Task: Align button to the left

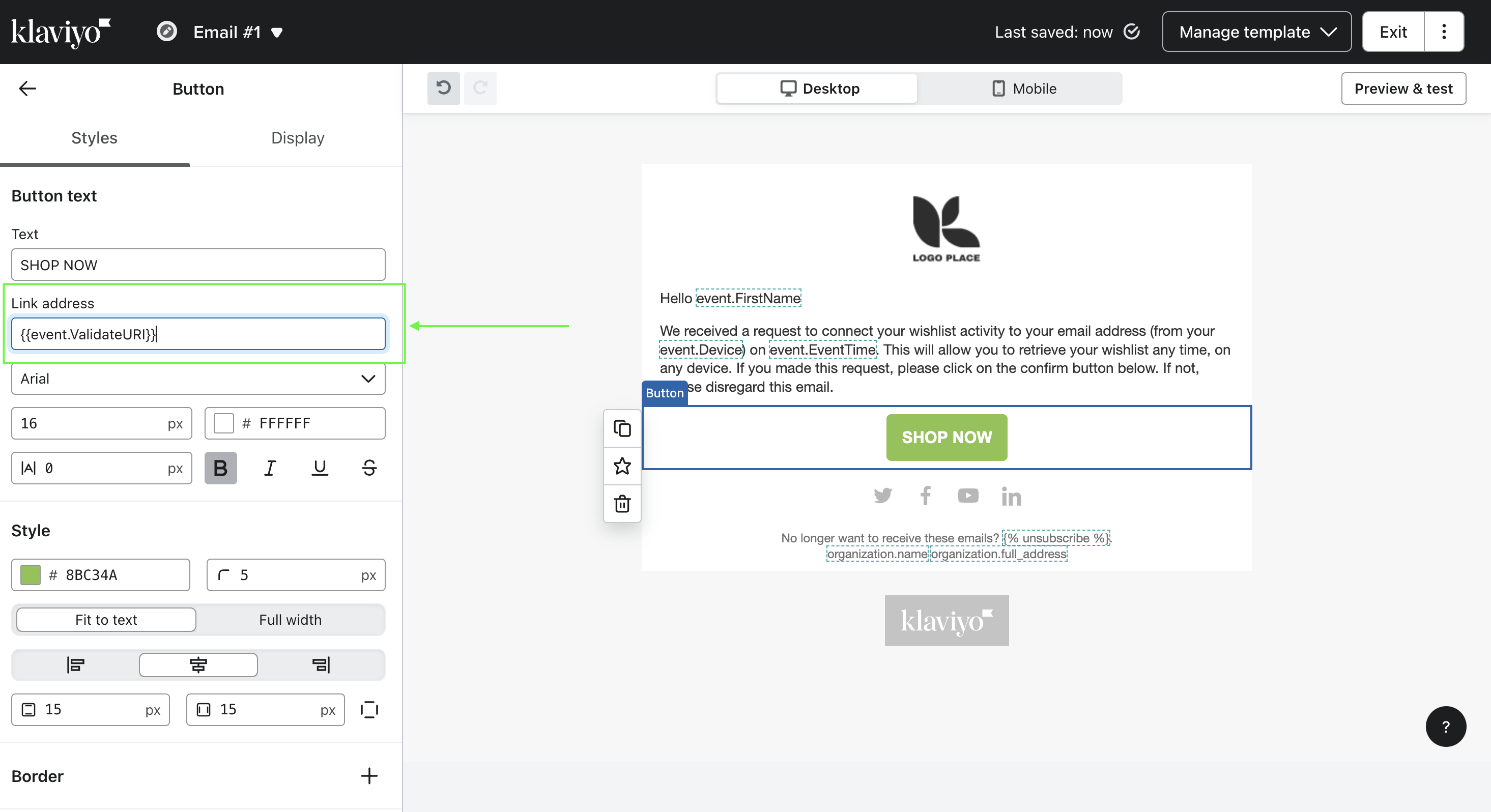Action: tap(75, 664)
